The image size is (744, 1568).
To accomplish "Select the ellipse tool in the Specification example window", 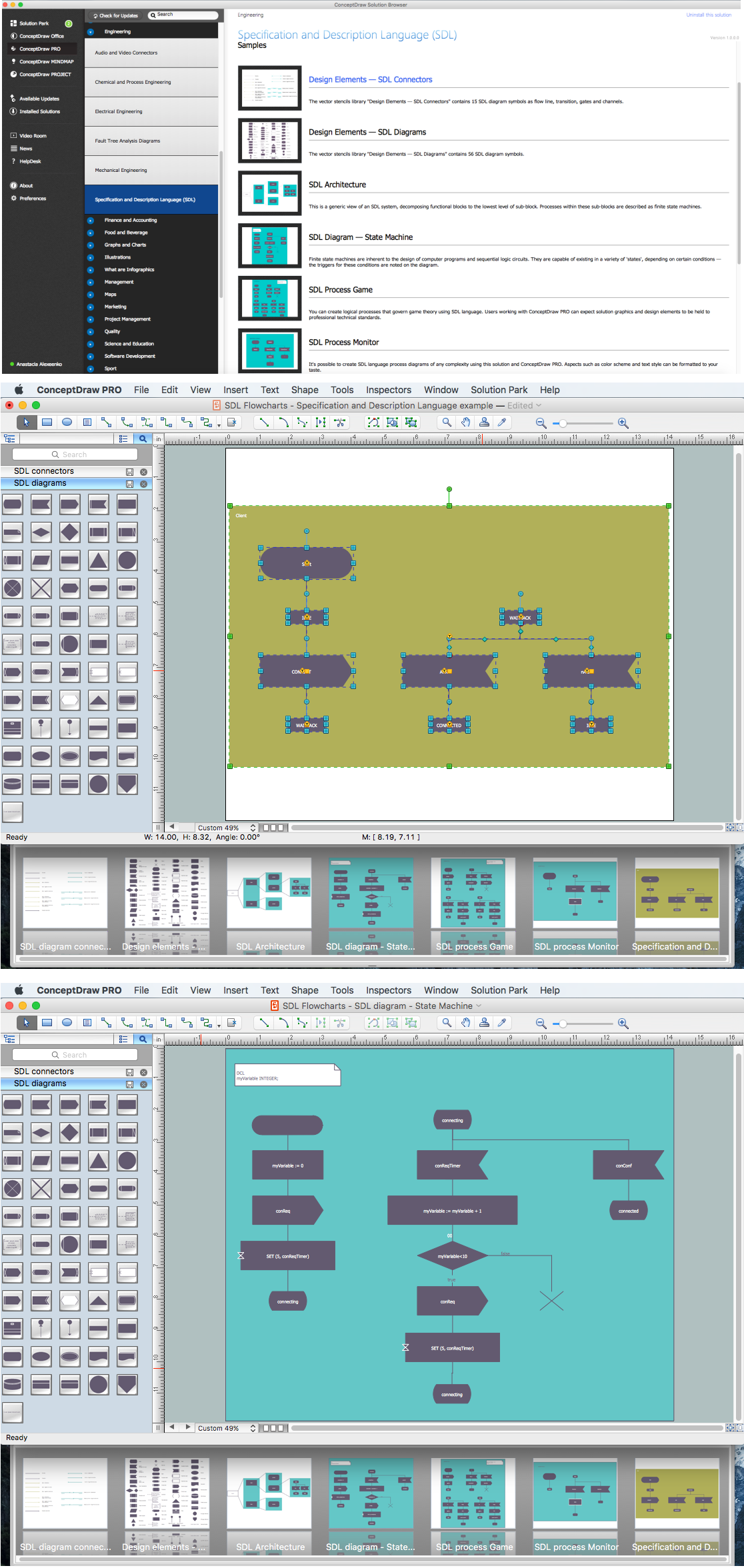I will point(67,422).
